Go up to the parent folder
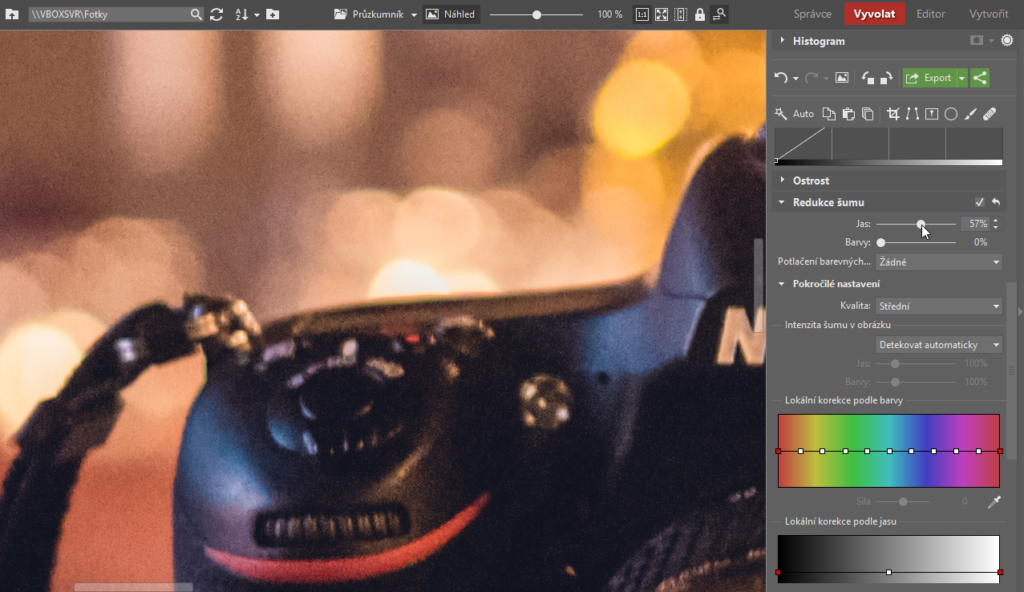The height and width of the screenshot is (592, 1024). (12, 14)
